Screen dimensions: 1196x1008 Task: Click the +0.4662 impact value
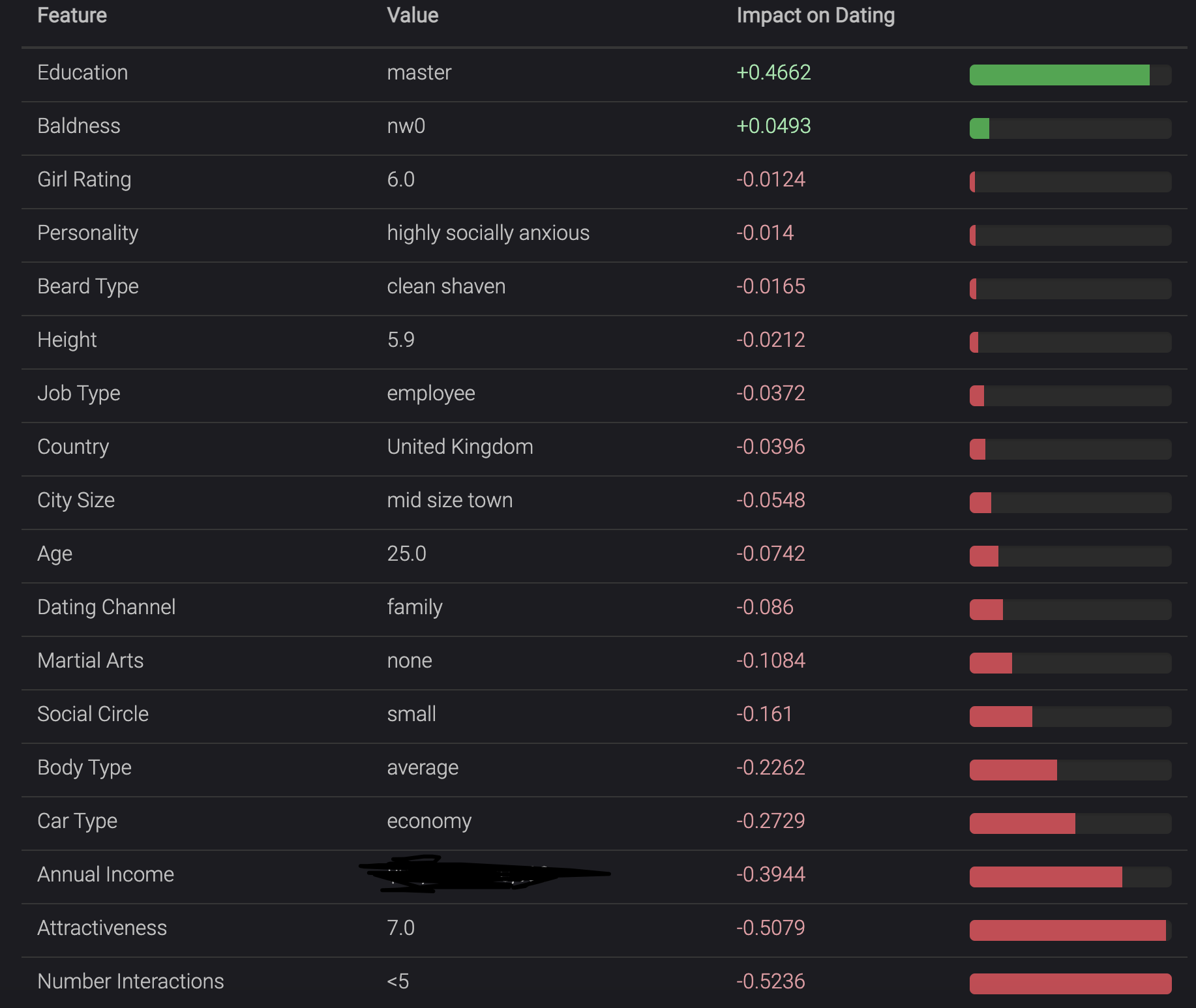(x=773, y=72)
